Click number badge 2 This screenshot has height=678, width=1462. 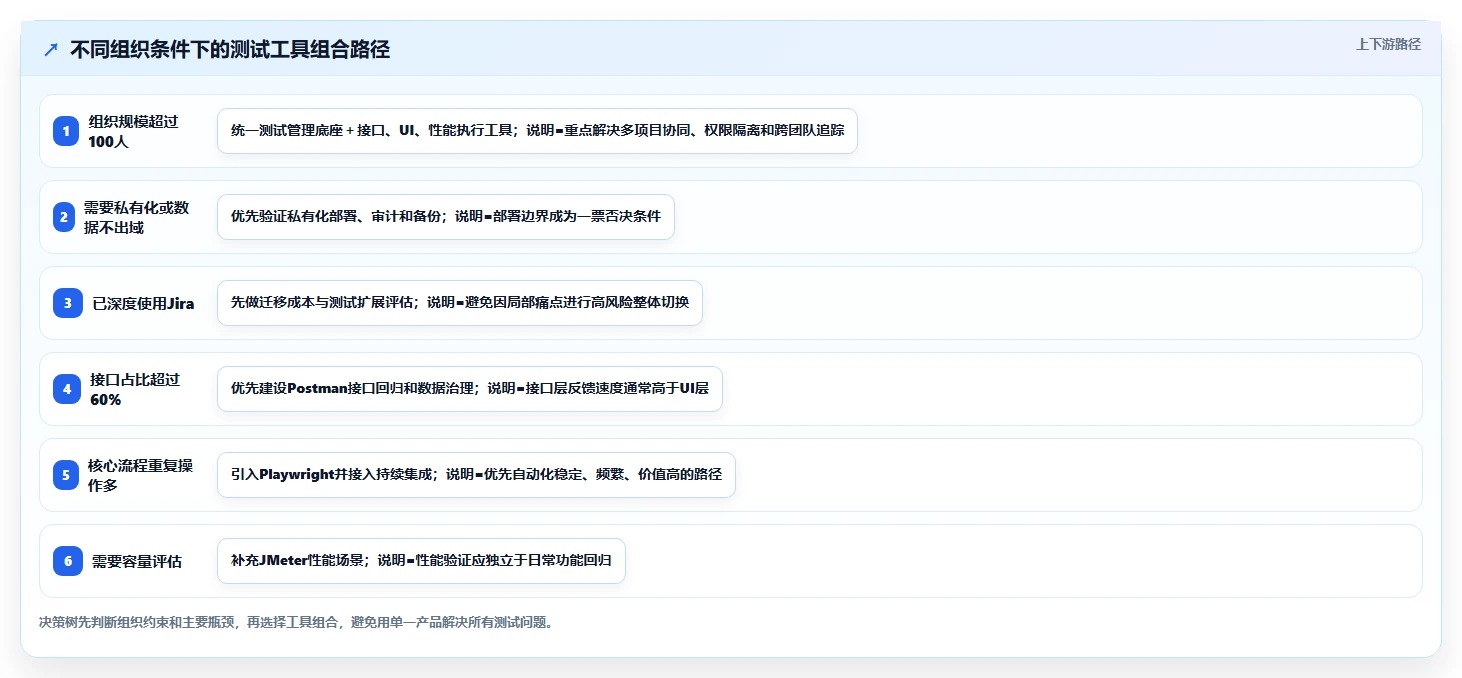(x=66, y=217)
